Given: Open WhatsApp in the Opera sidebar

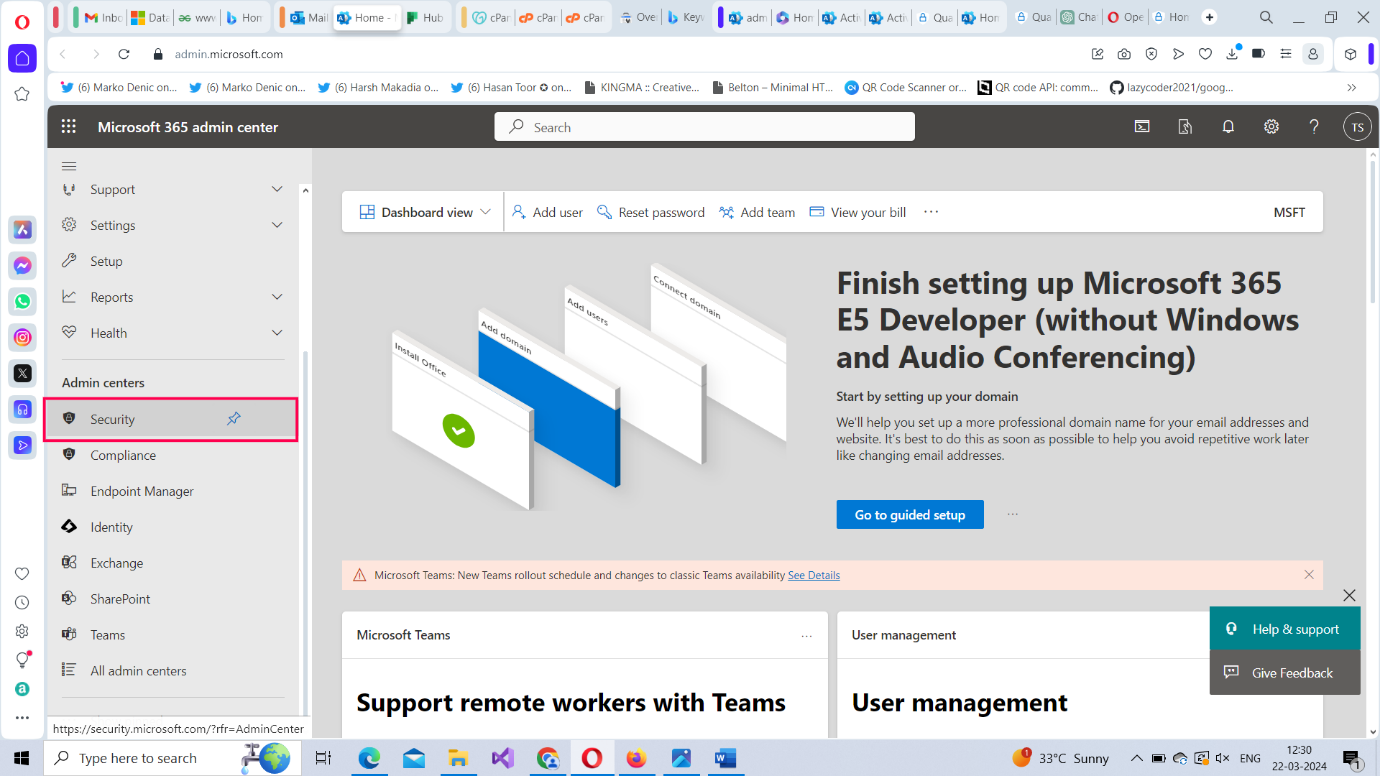Looking at the screenshot, I should point(22,301).
